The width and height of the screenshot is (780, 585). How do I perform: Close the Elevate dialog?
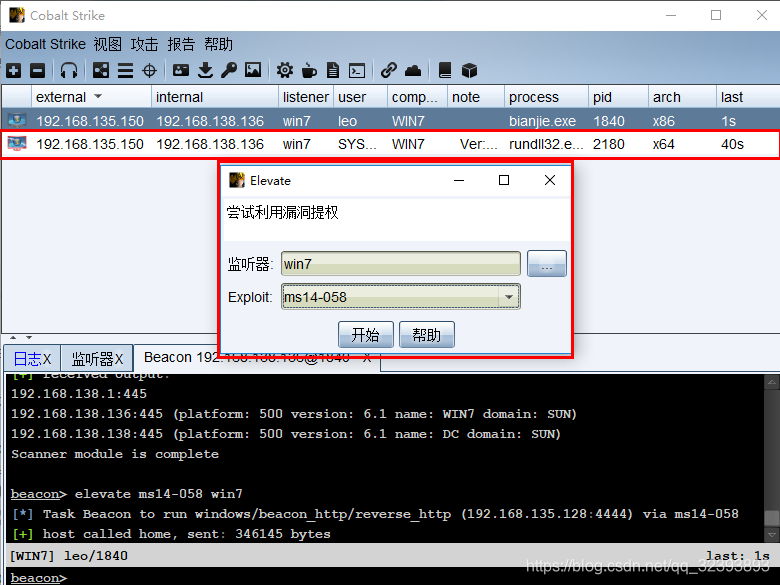[x=550, y=180]
